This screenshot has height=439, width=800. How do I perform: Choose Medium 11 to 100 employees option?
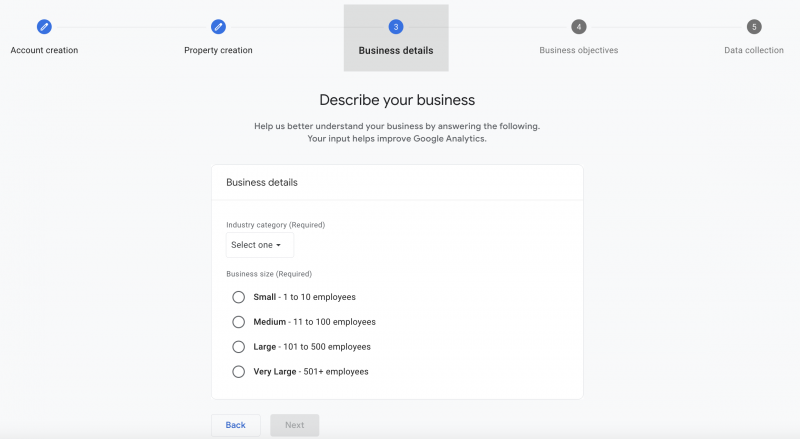click(238, 322)
